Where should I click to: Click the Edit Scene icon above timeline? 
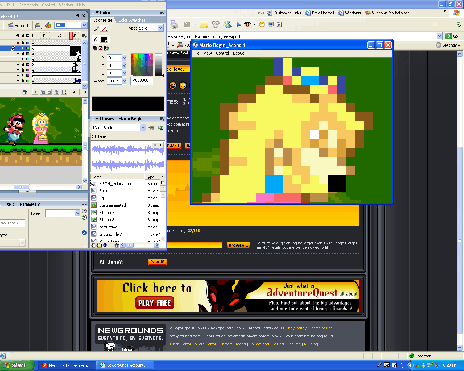pyautogui.click(x=39, y=25)
